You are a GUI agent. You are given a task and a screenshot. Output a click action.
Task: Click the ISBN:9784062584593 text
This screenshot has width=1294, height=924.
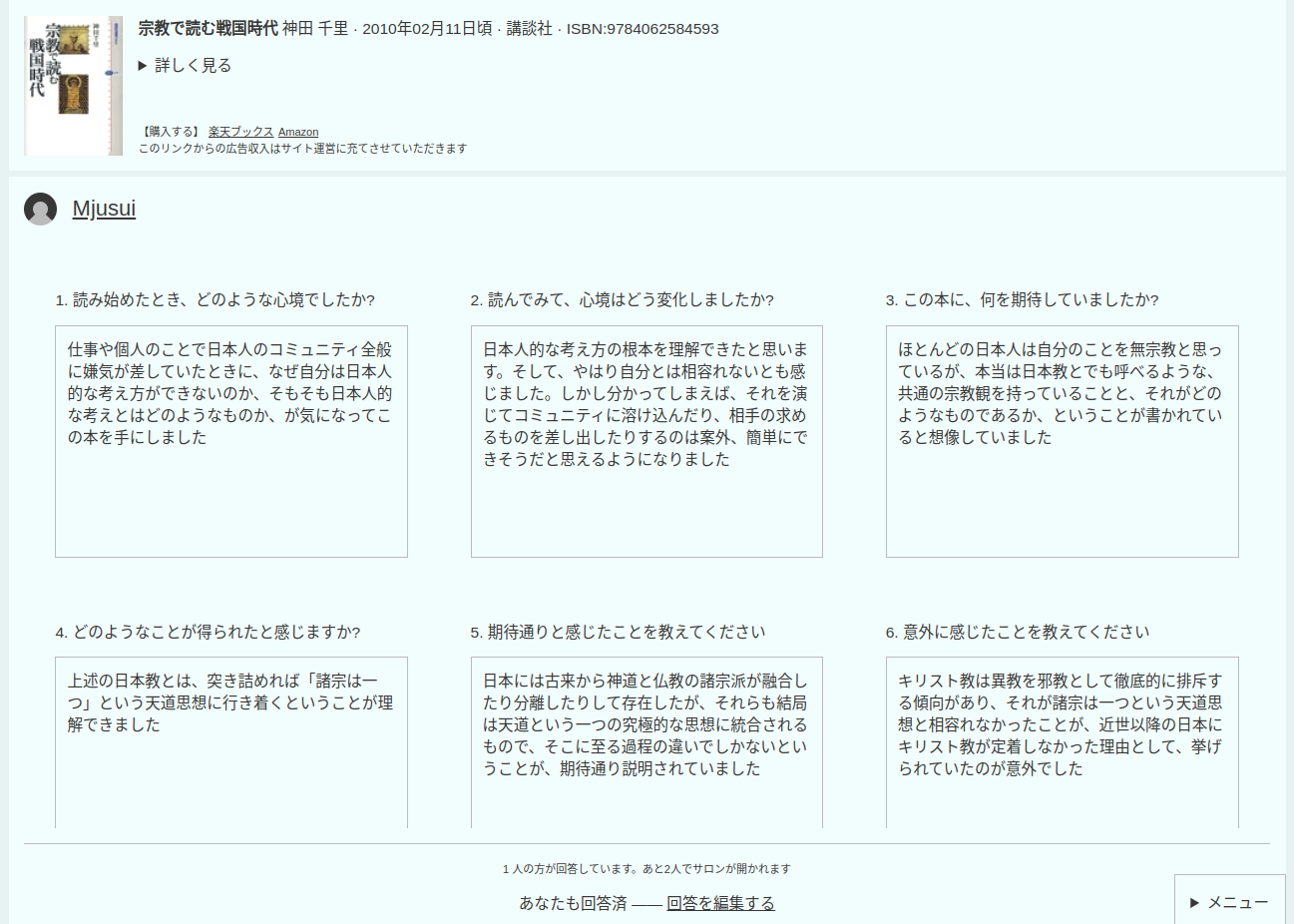643,29
